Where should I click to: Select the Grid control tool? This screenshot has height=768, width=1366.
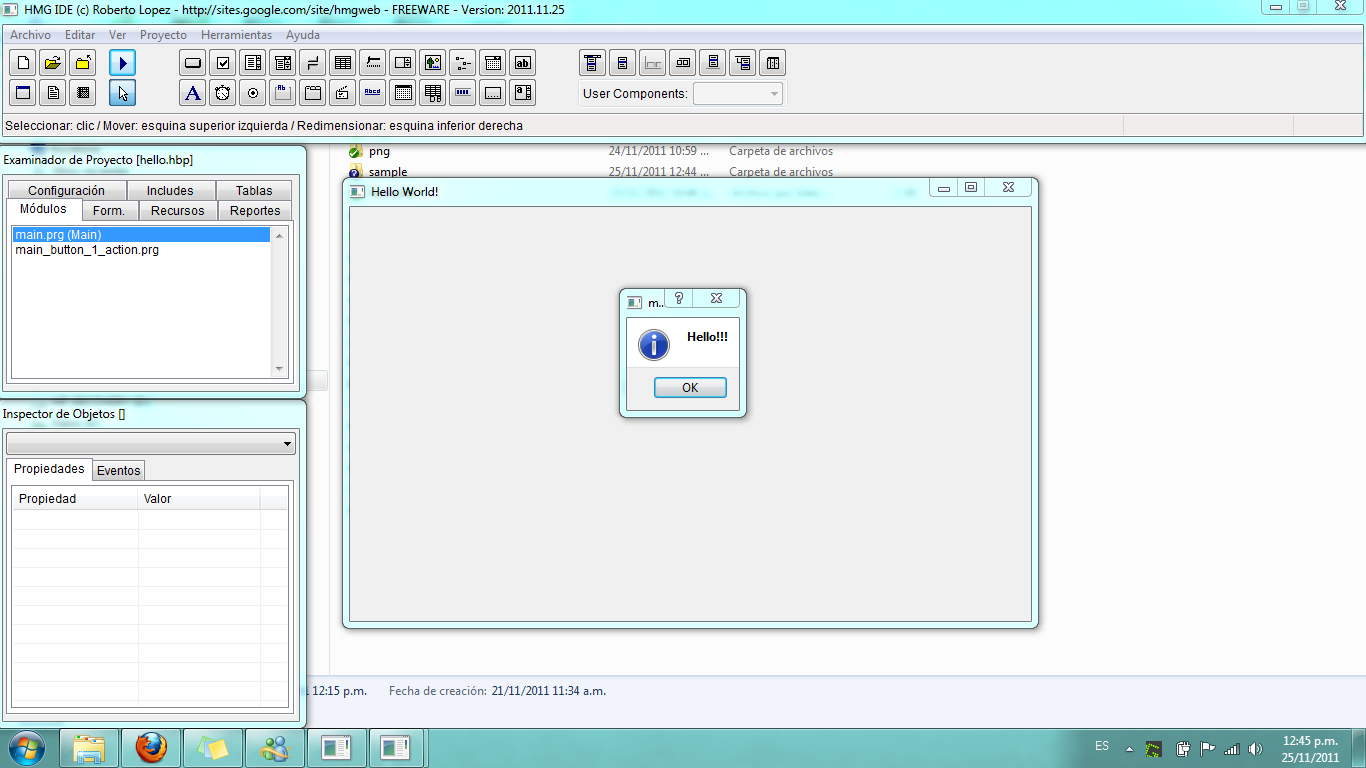pyautogui.click(x=342, y=62)
